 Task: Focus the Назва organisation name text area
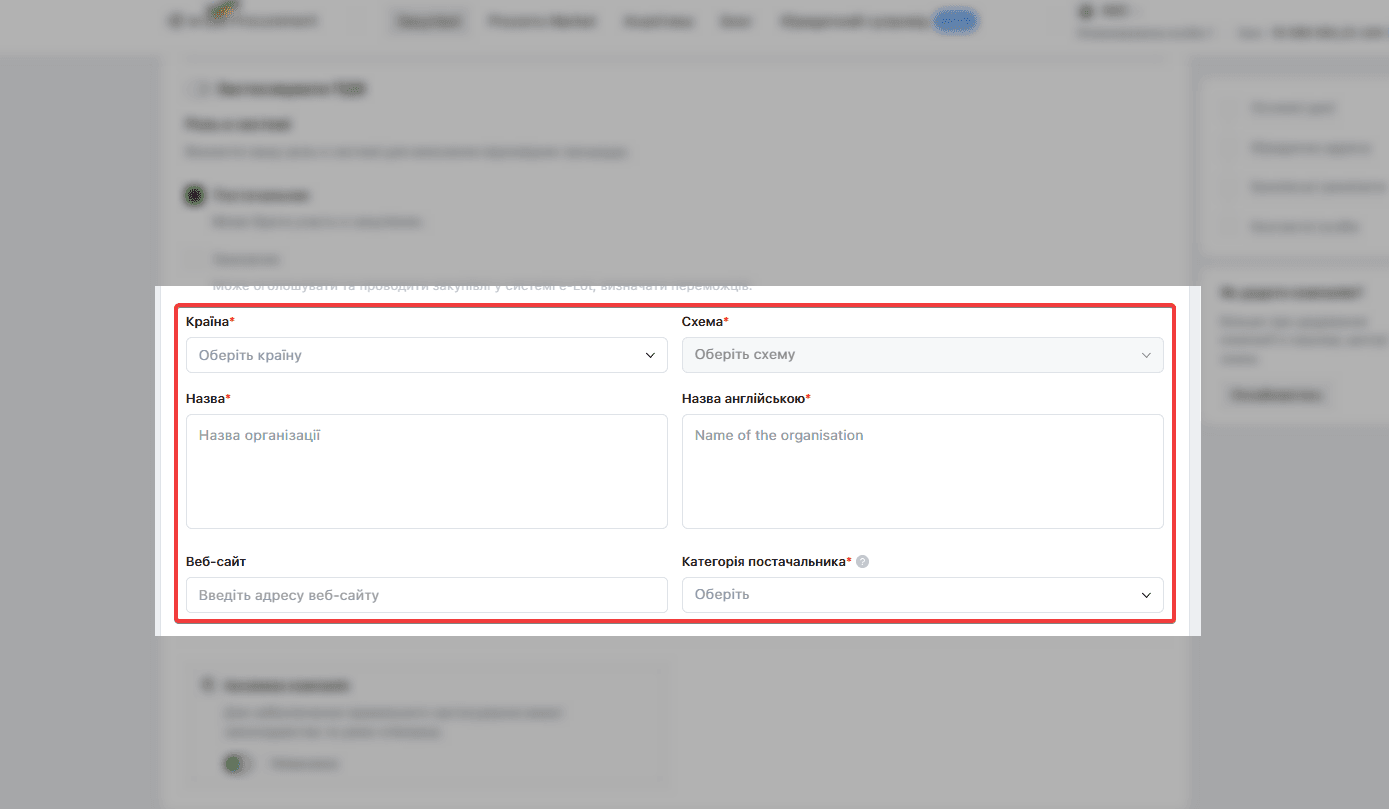(427, 472)
